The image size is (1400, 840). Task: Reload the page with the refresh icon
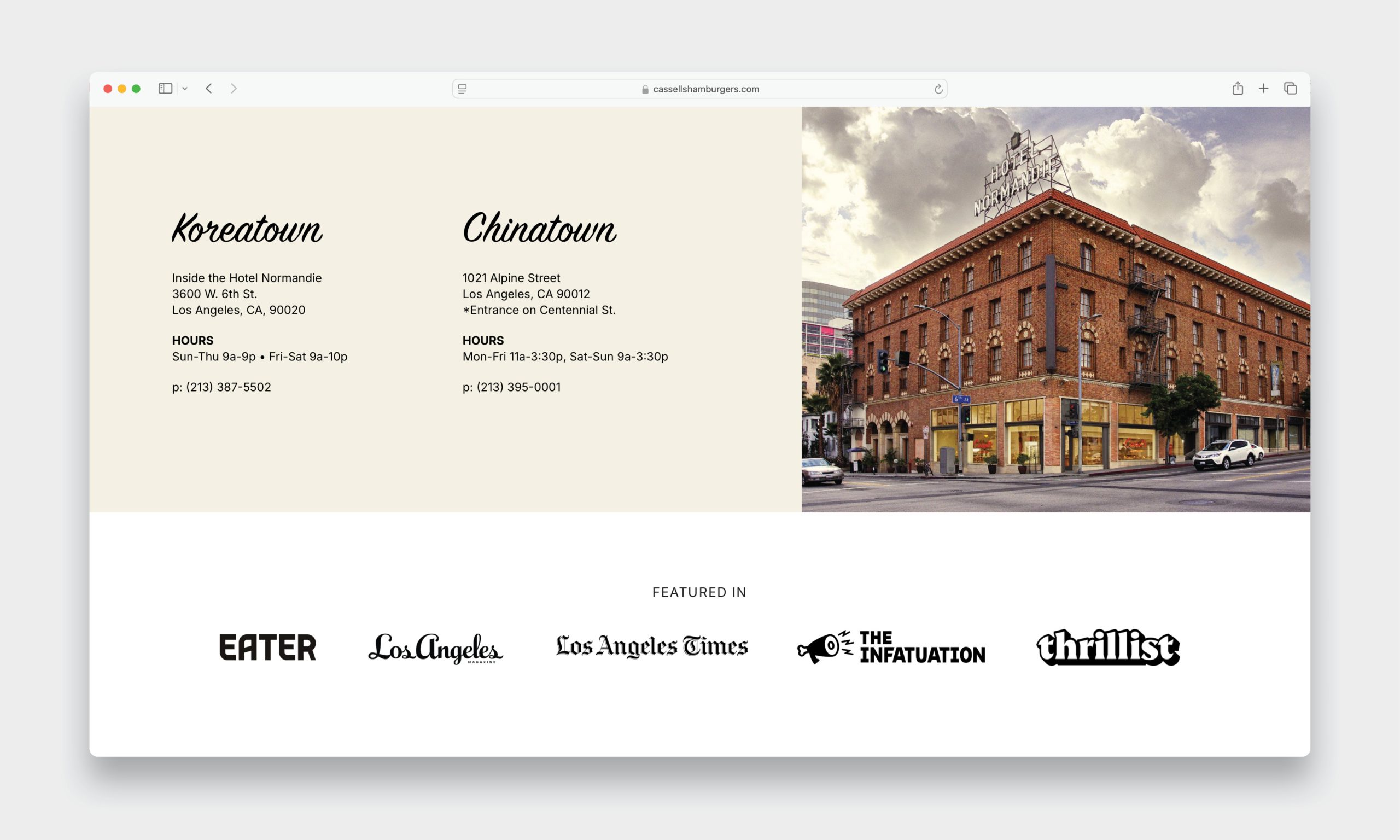(x=938, y=89)
